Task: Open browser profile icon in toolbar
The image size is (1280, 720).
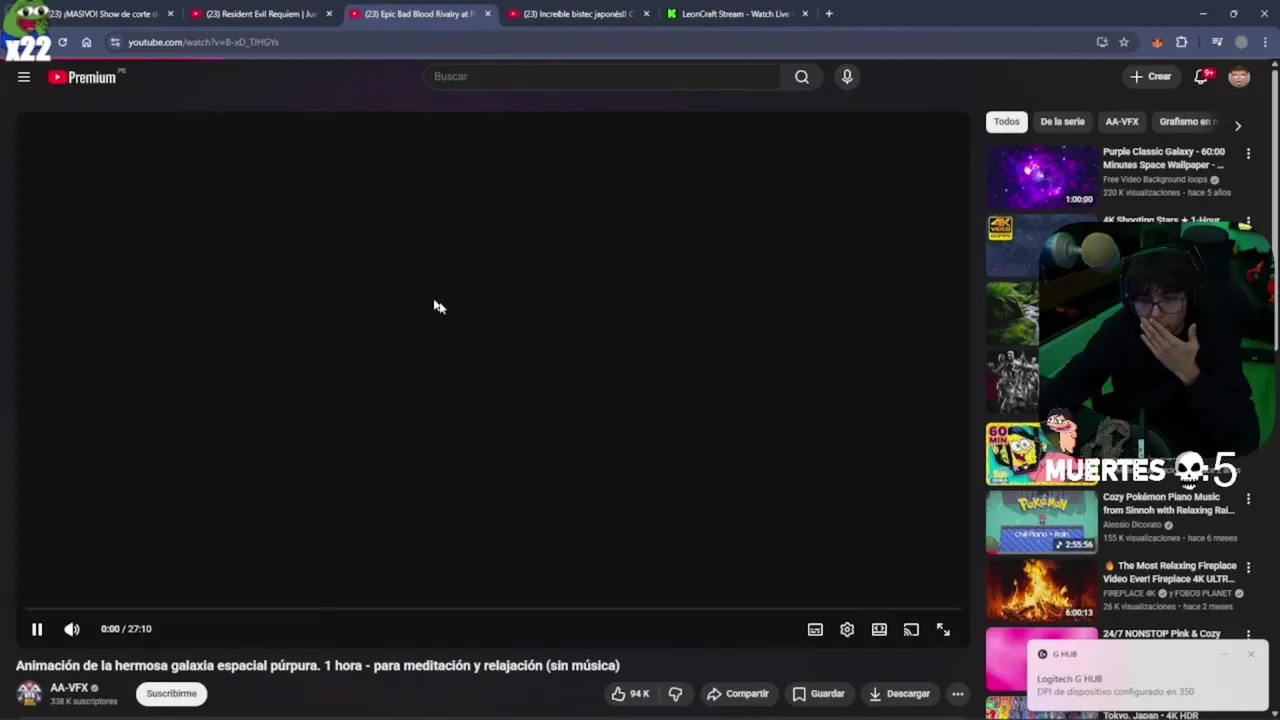Action: pos(1241,42)
